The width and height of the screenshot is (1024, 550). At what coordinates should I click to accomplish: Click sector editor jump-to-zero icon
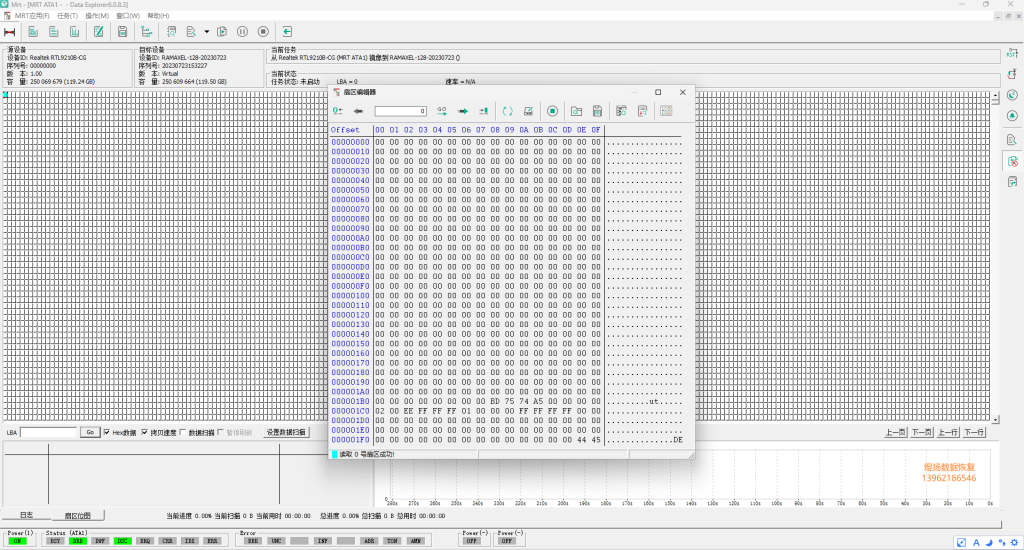338,111
